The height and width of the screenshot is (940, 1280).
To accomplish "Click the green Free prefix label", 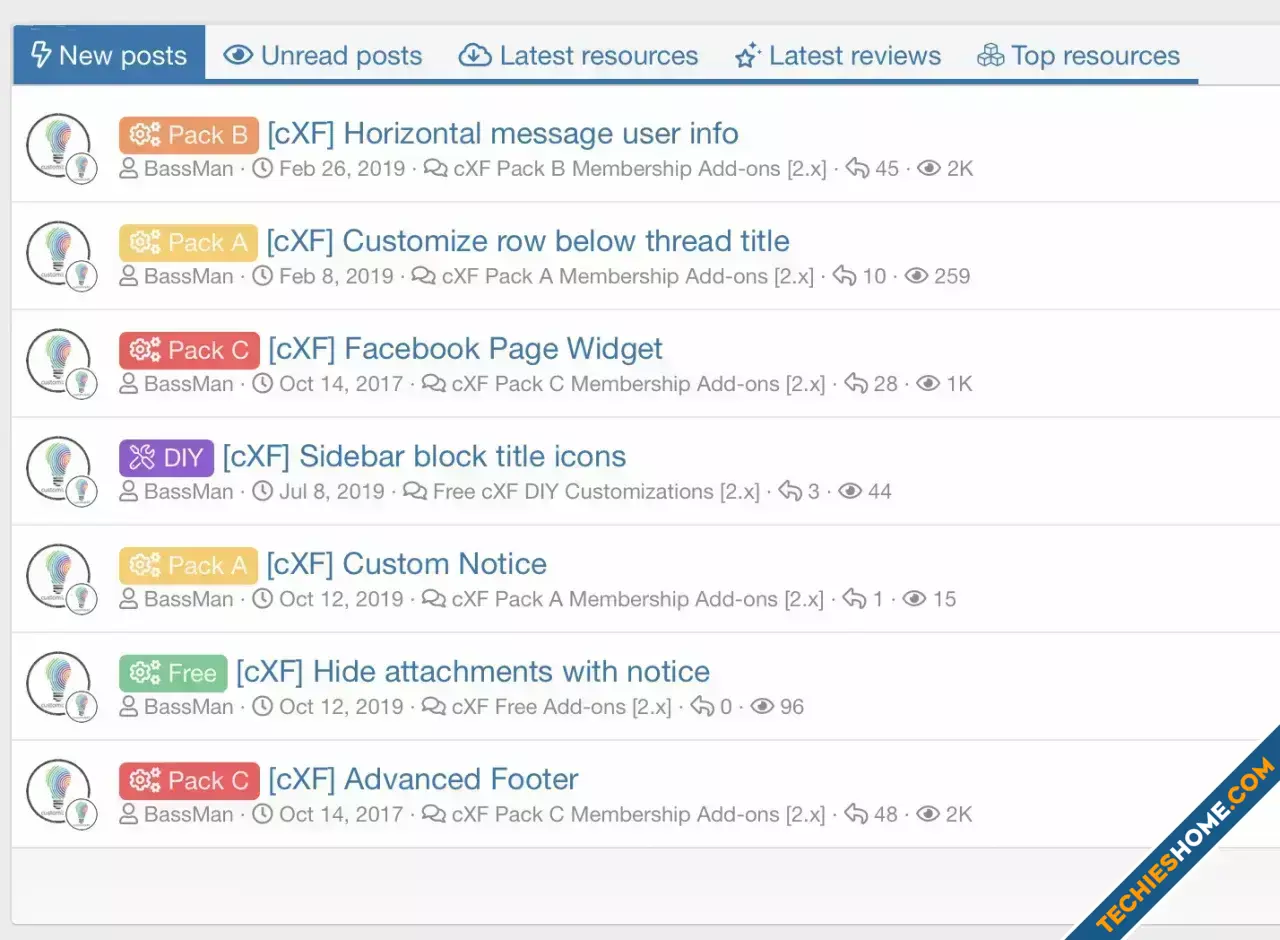I will (173, 673).
